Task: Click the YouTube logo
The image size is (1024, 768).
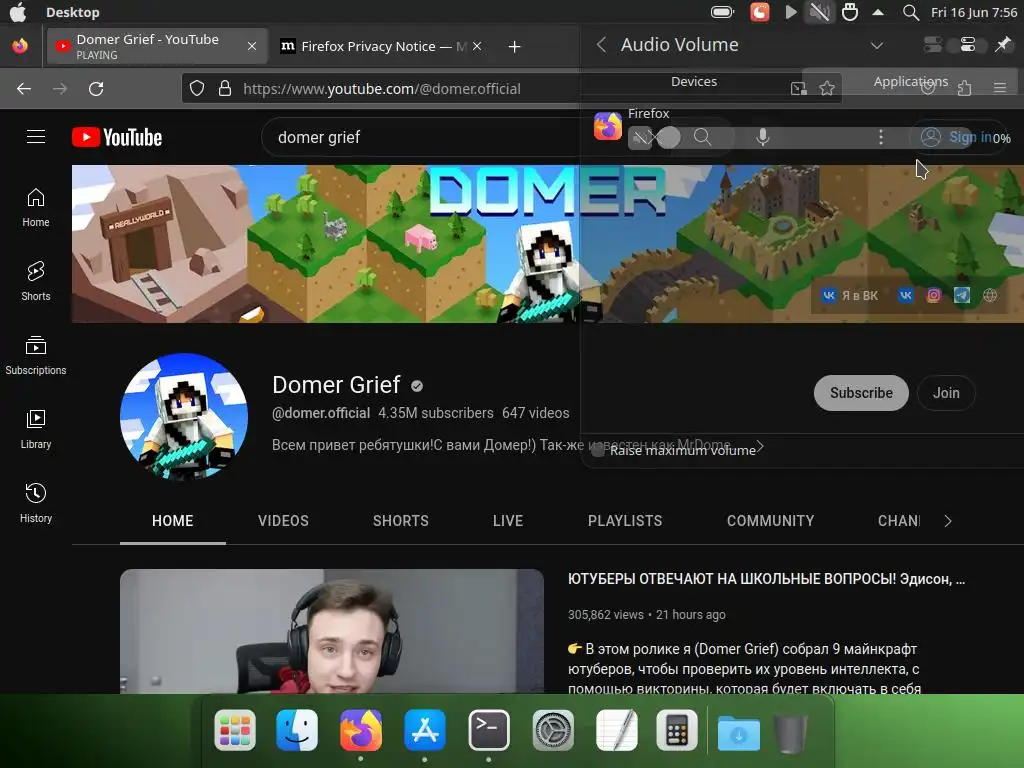Action: 117,137
